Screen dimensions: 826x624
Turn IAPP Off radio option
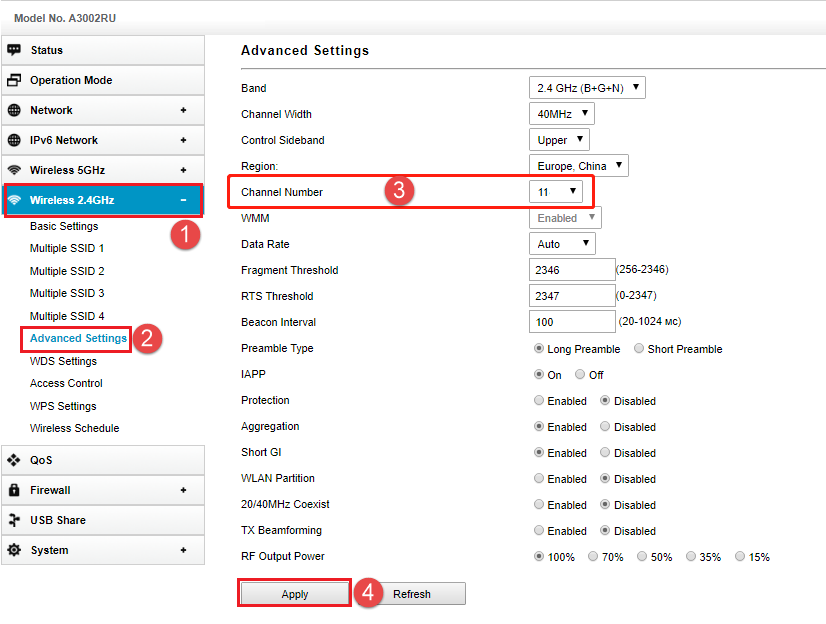pos(580,375)
